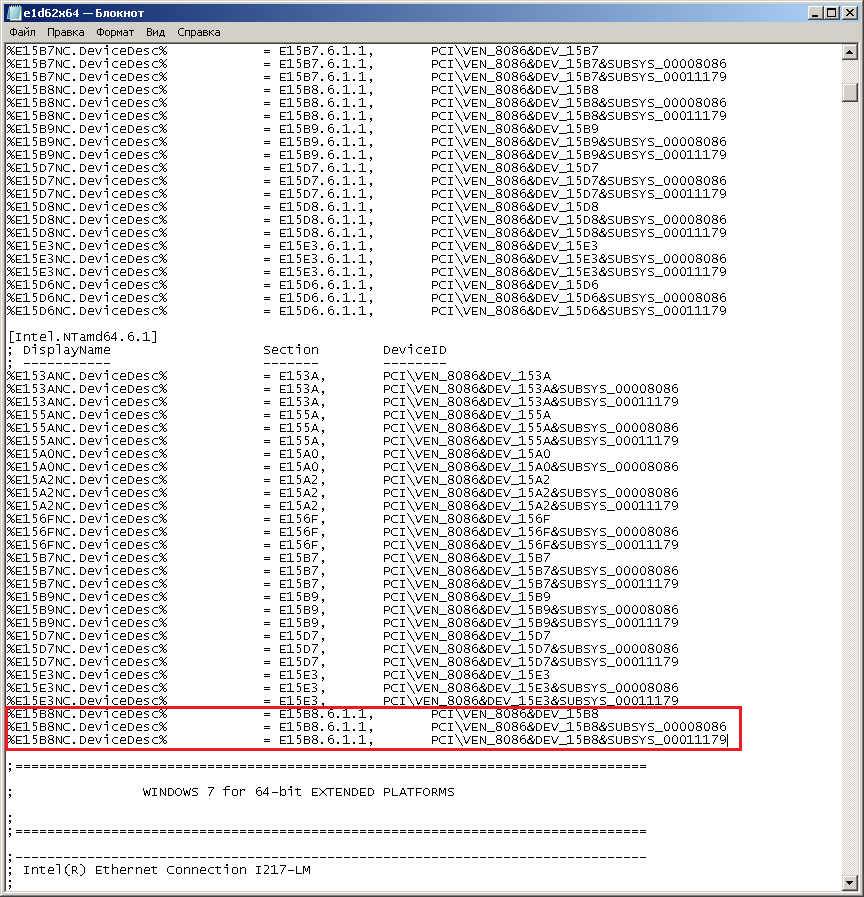Click the scrollbar up arrow
The height and width of the screenshot is (897, 864).
pos(850,52)
